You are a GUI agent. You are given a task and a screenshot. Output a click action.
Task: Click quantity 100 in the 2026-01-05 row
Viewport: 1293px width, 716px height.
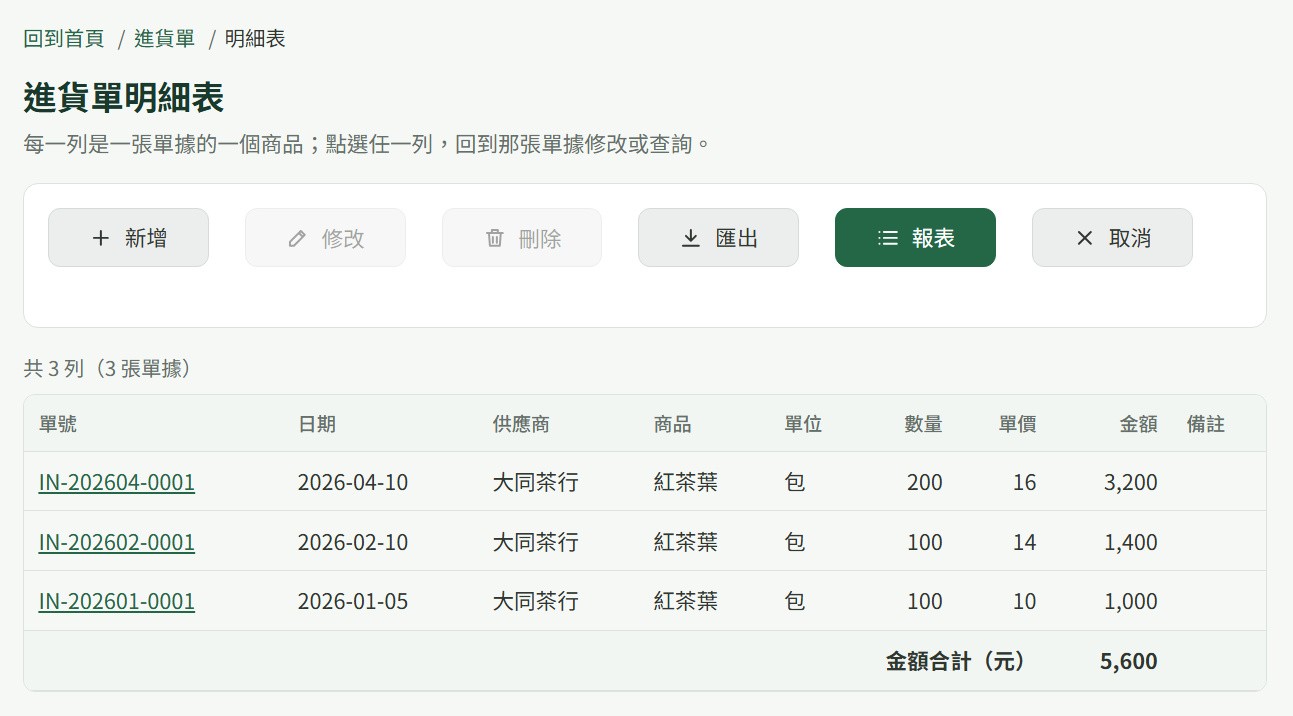(x=925, y=601)
